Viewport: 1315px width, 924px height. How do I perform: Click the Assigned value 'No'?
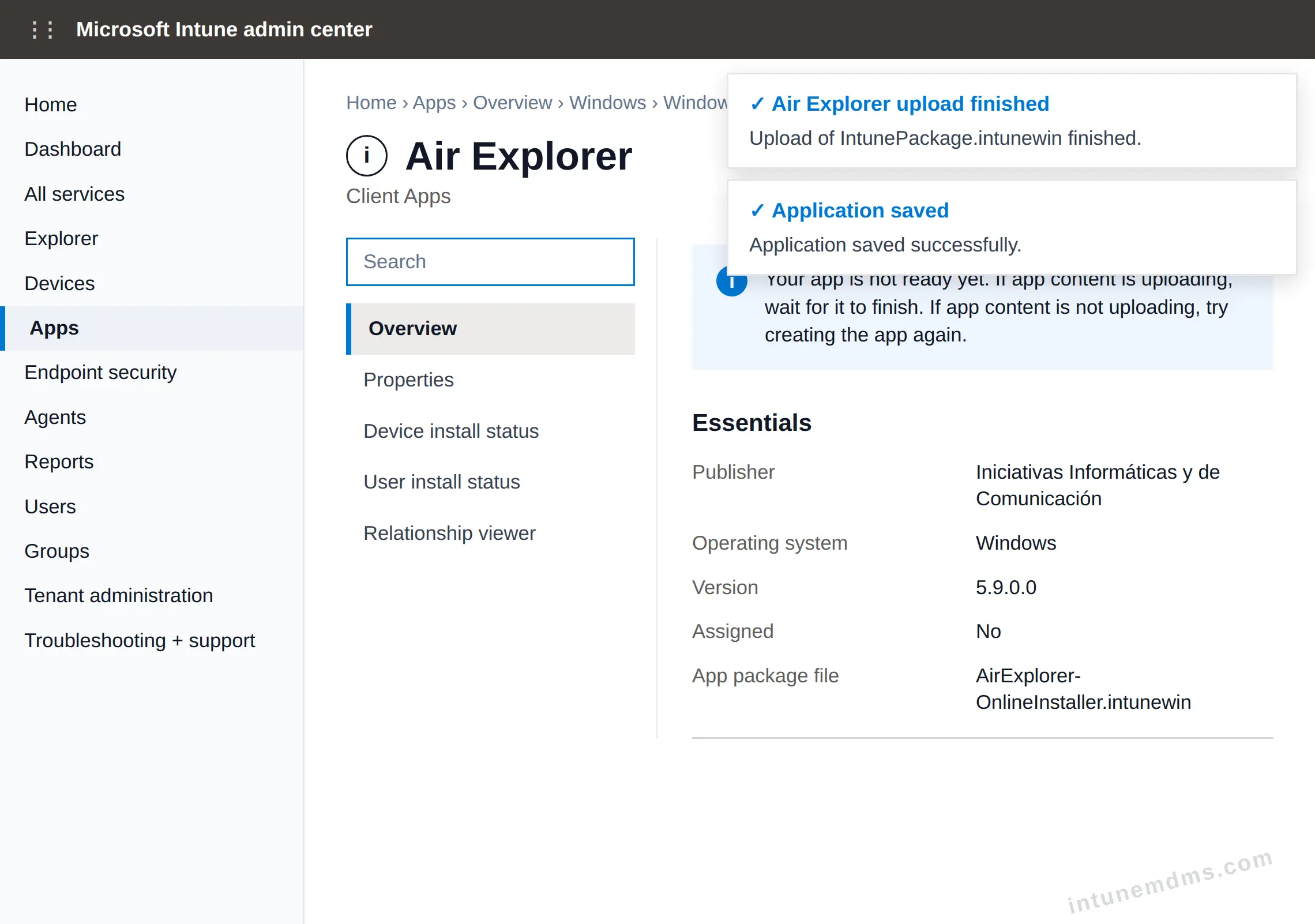[988, 632]
